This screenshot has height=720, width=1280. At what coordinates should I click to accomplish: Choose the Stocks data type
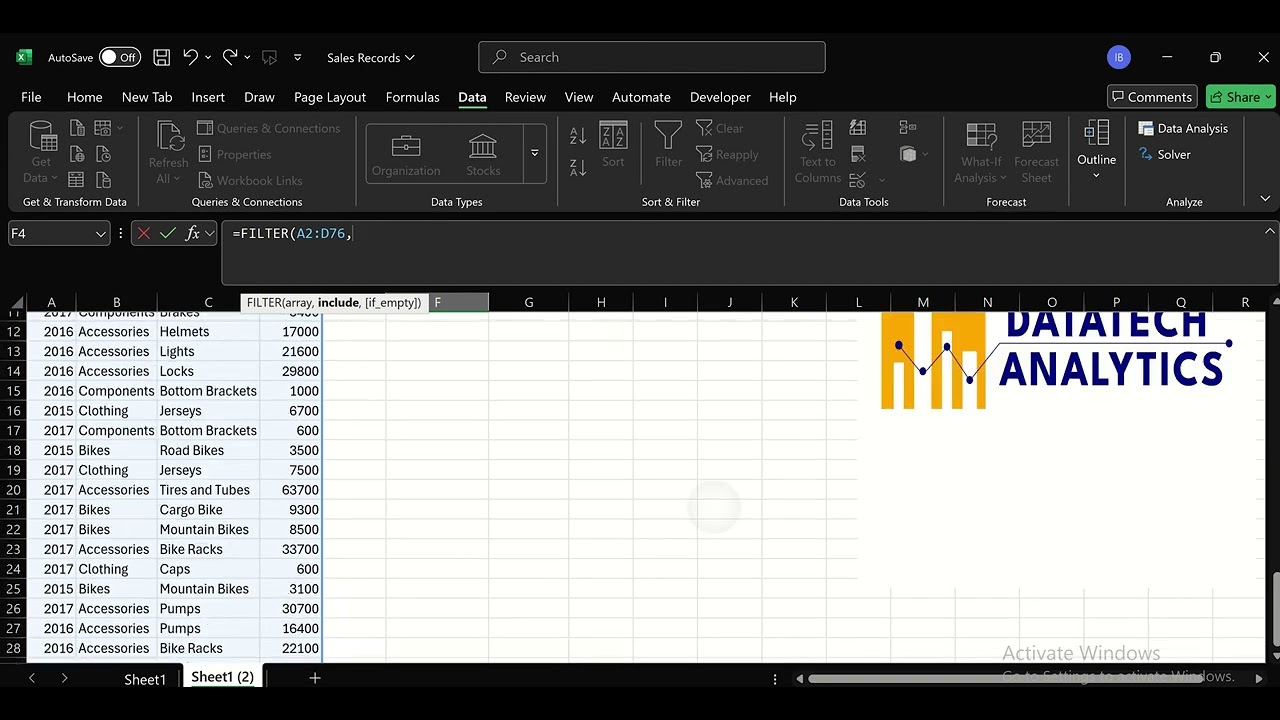tap(483, 155)
